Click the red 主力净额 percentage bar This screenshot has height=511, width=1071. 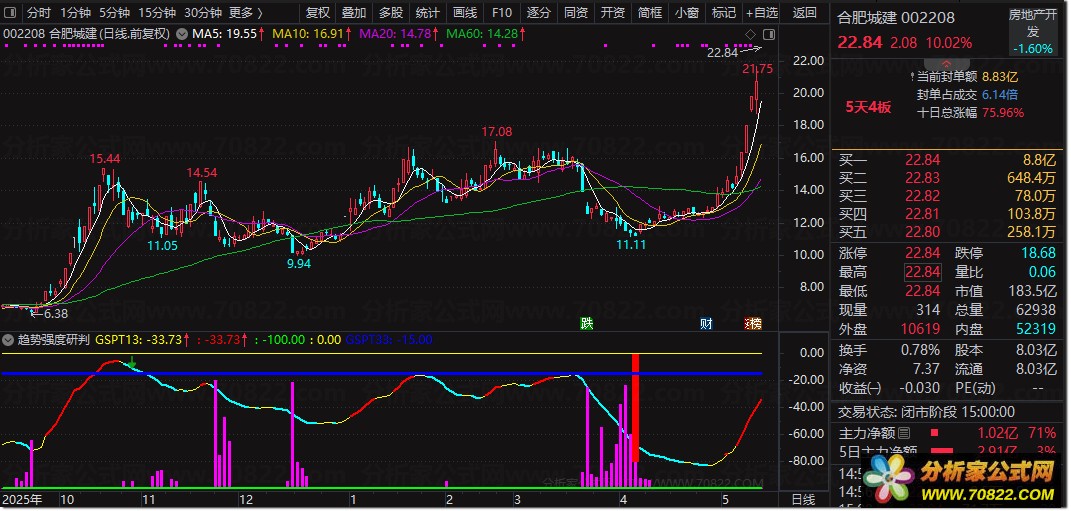935,432
